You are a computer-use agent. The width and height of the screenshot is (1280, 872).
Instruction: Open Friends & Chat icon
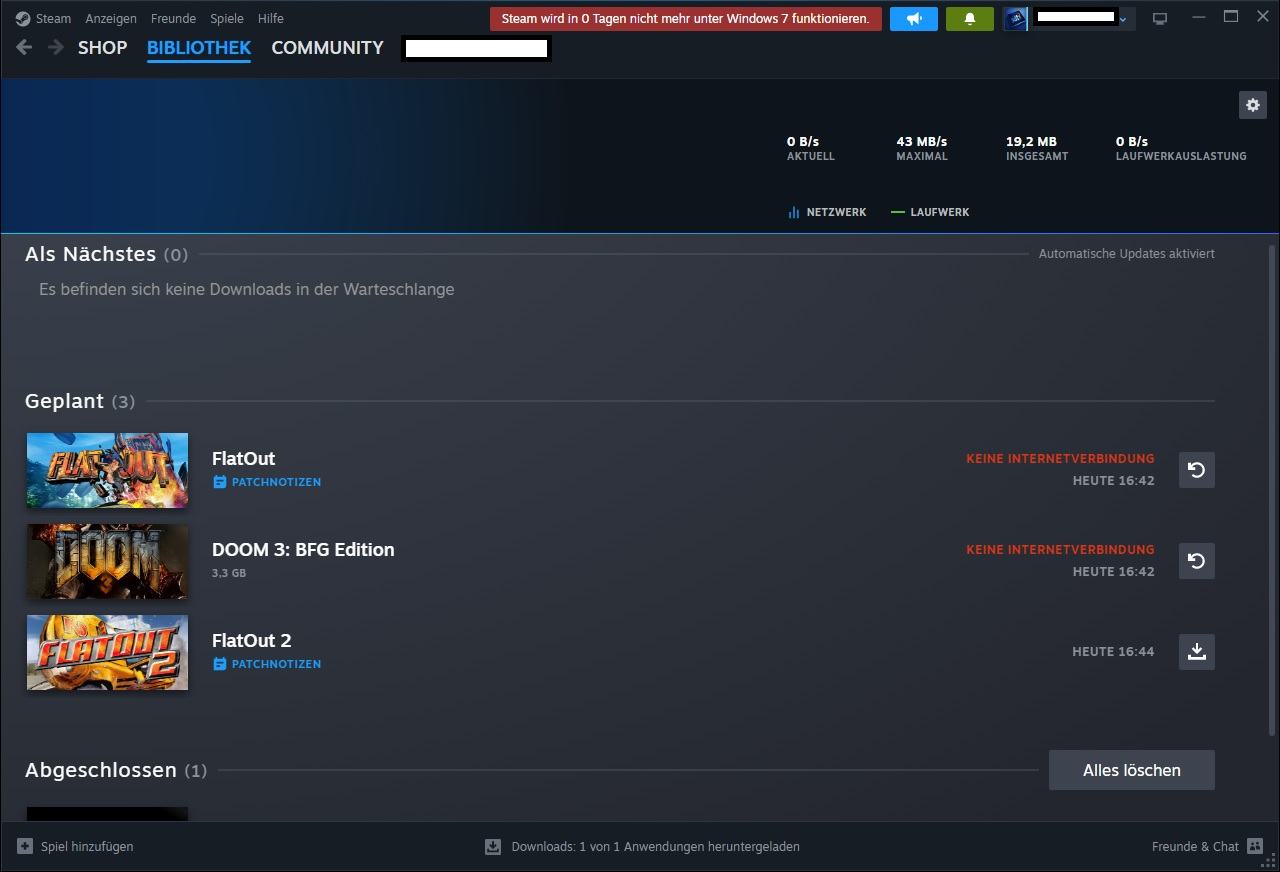point(1255,846)
